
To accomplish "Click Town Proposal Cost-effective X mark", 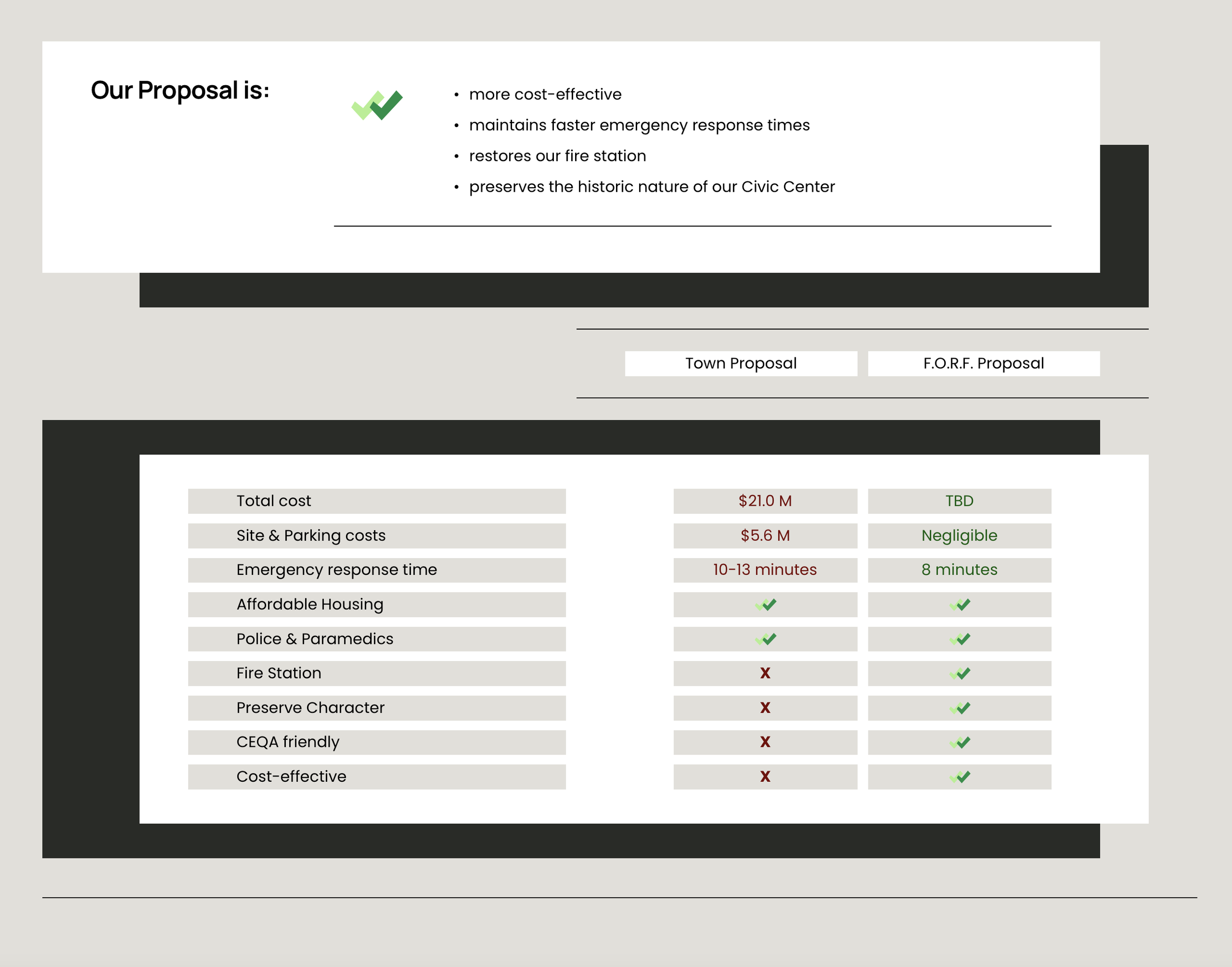I will point(765,777).
